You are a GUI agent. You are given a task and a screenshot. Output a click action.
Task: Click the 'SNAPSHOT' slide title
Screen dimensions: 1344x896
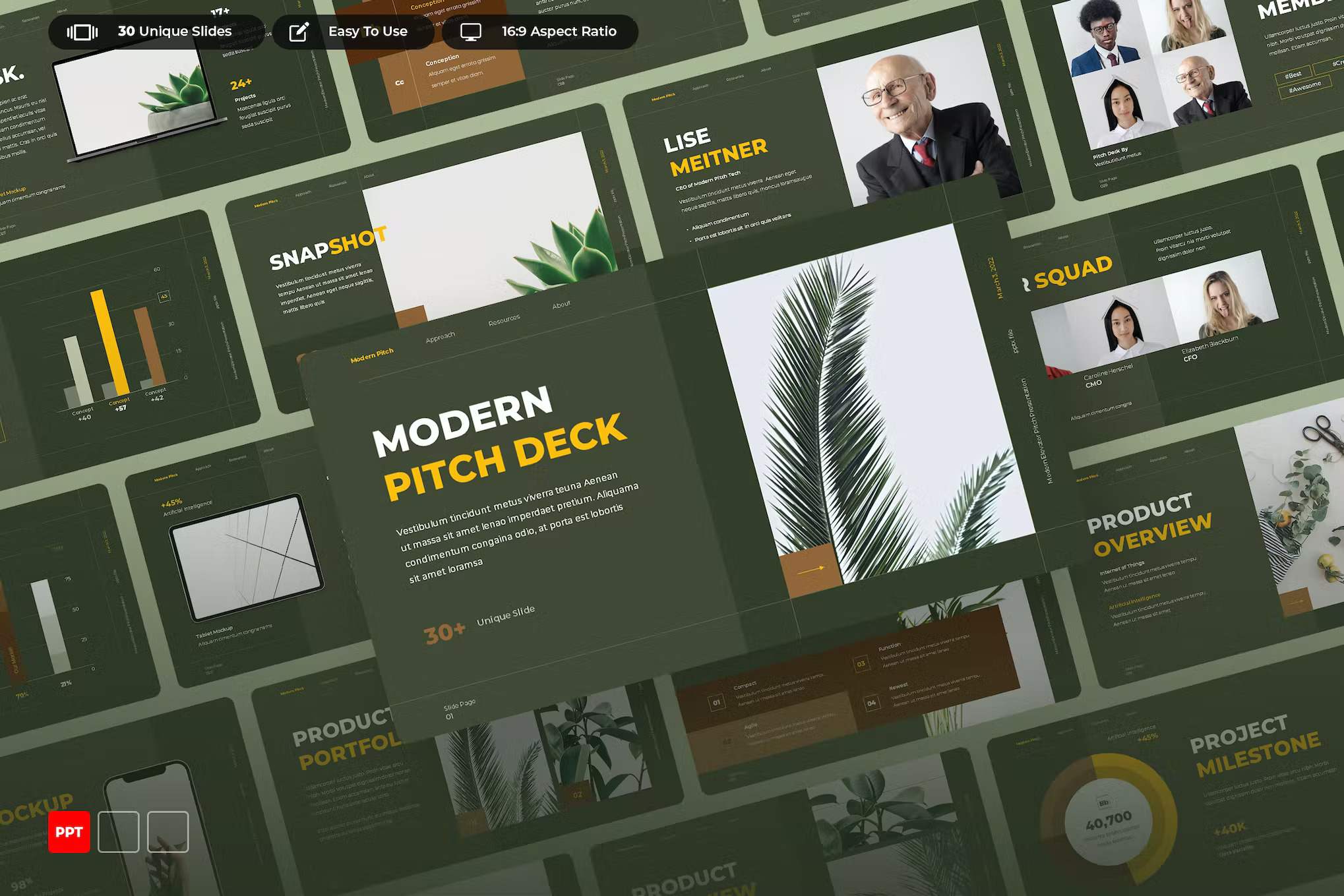328,248
